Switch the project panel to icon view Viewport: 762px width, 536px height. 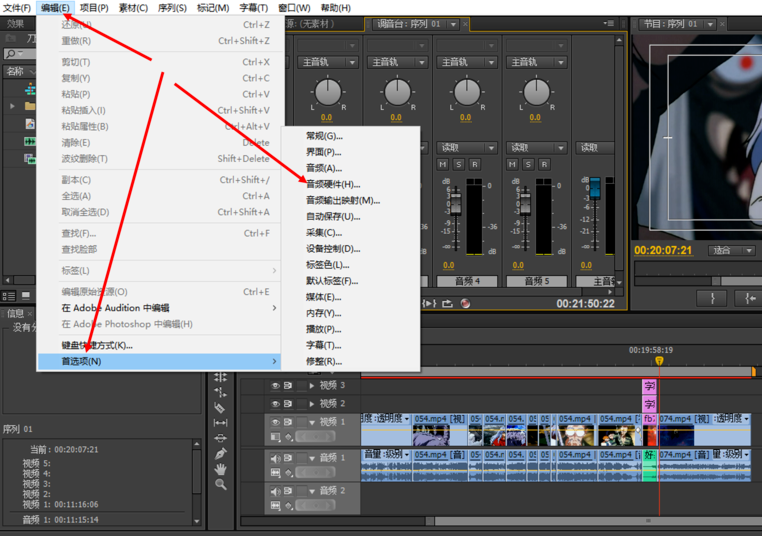click(26, 295)
